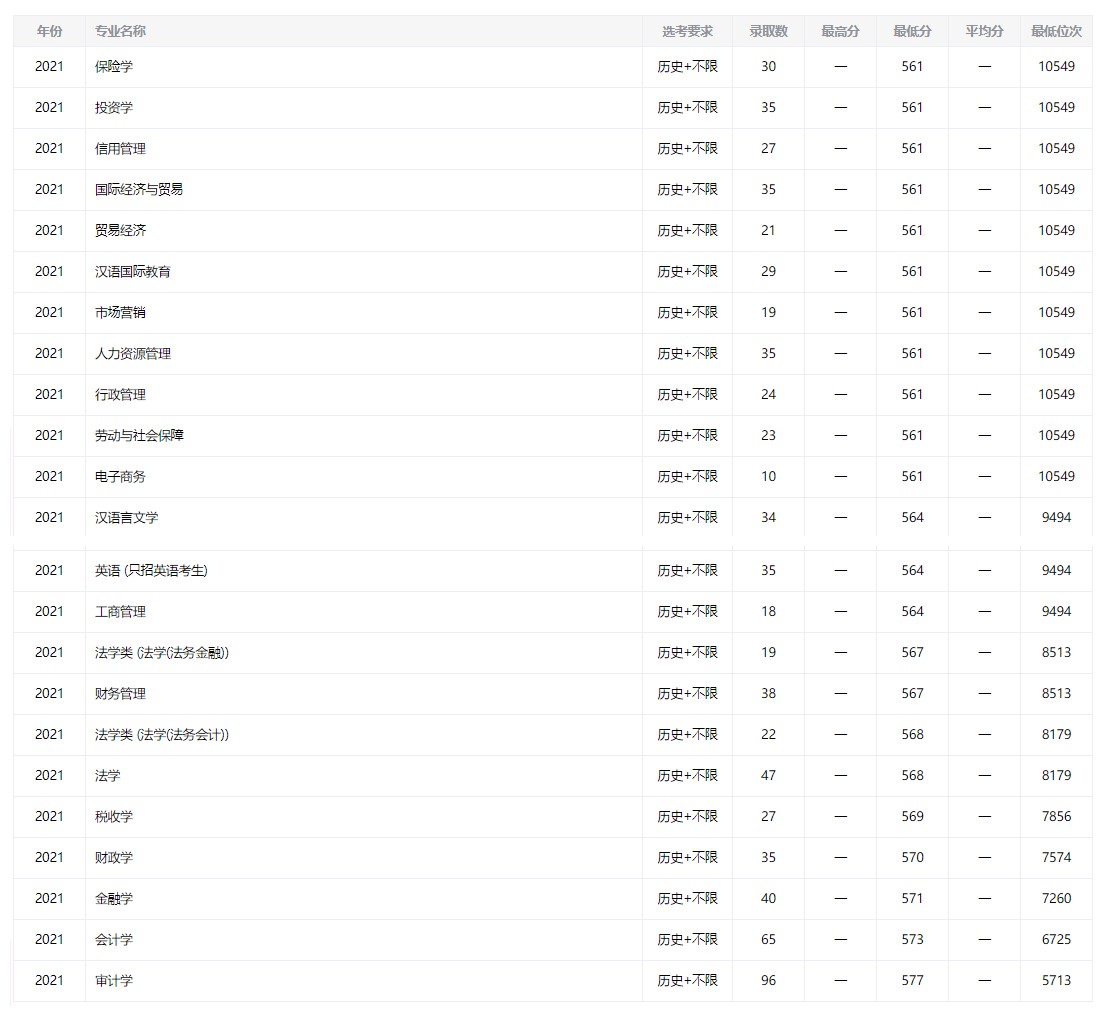Screen dimensions: 1105x1017
Task: Click the 平均分 column header
Action: pos(984,31)
